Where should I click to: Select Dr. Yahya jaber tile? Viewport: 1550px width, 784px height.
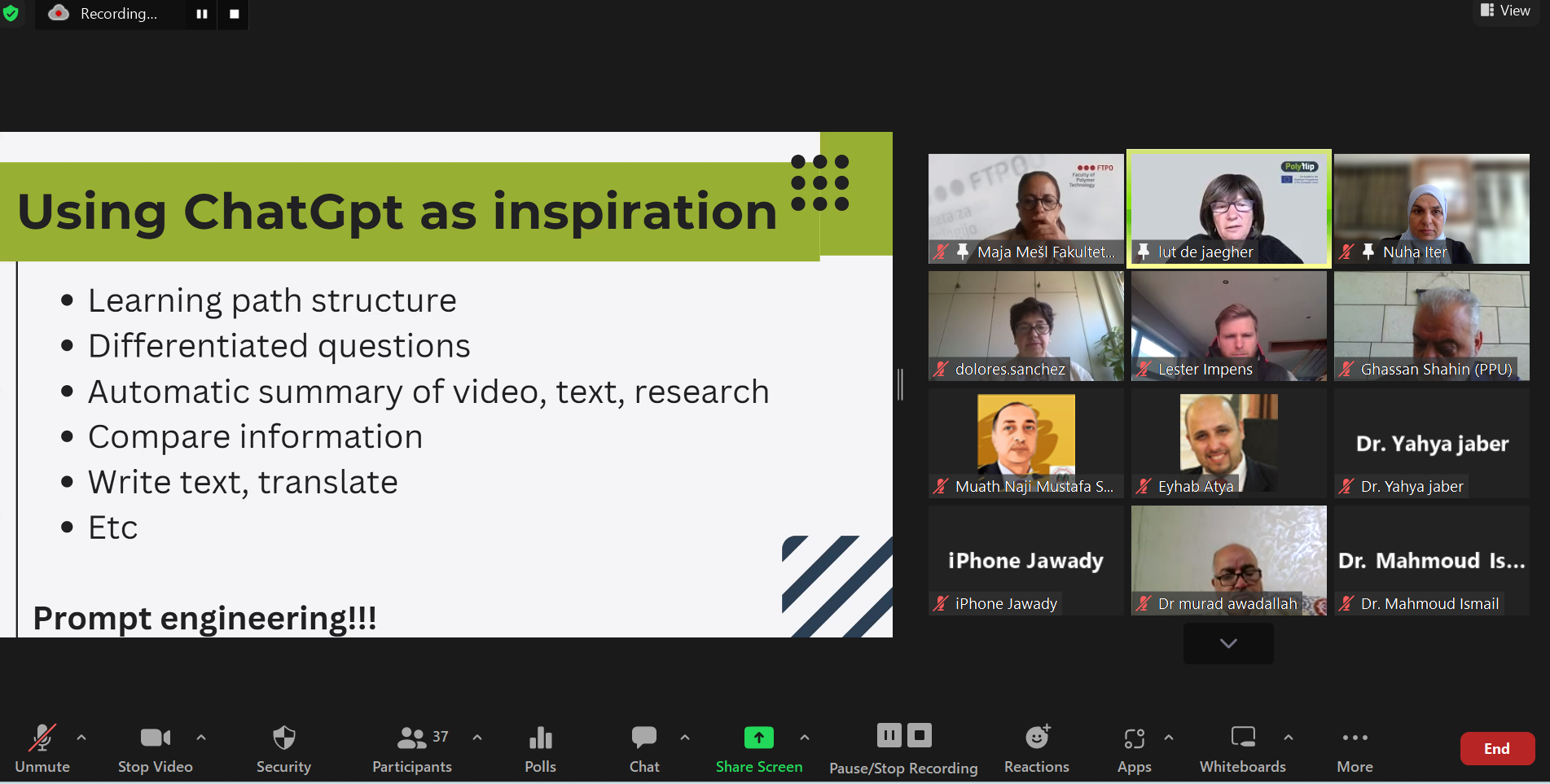(x=1432, y=443)
